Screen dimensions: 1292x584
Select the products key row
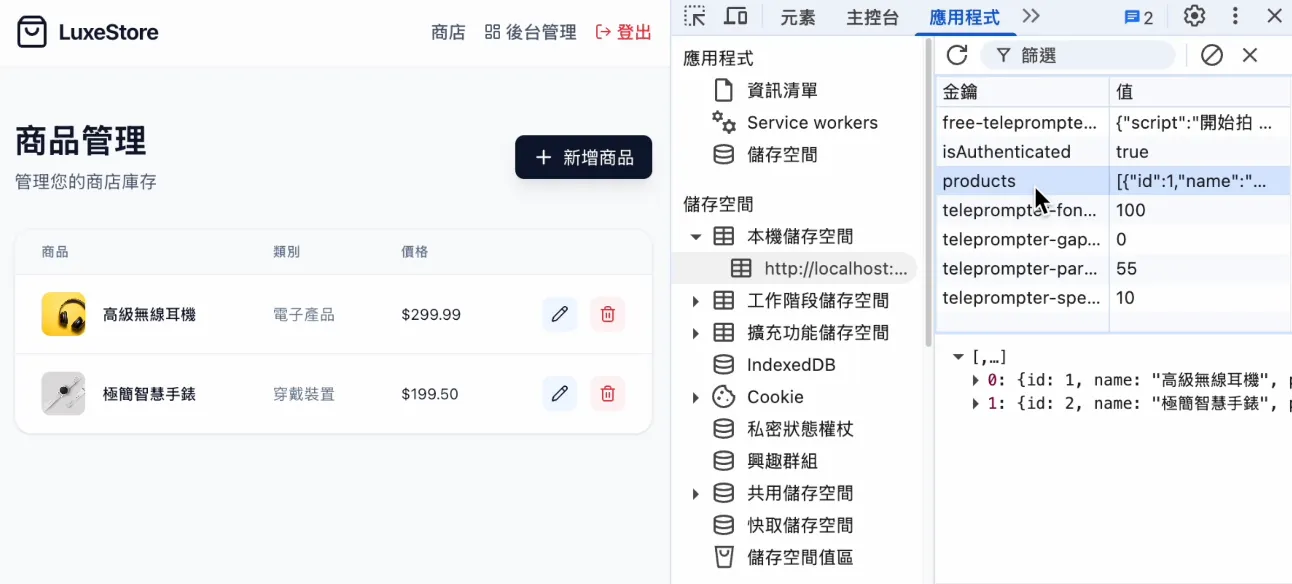pos(1113,181)
